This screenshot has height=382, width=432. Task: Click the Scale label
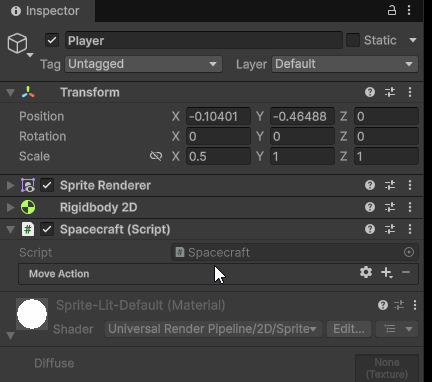click(x=34, y=156)
